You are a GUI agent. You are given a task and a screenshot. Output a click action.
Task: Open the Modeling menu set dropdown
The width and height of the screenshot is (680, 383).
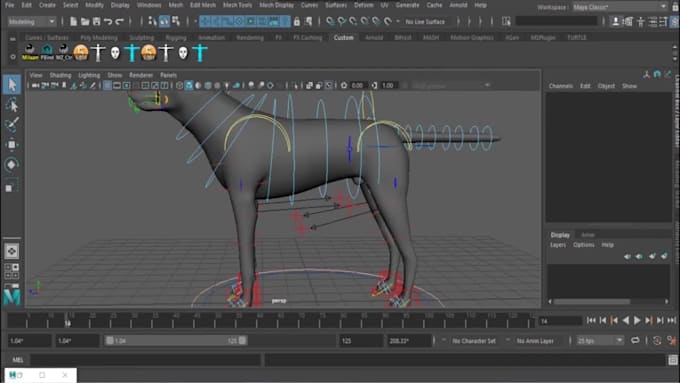pos(33,21)
